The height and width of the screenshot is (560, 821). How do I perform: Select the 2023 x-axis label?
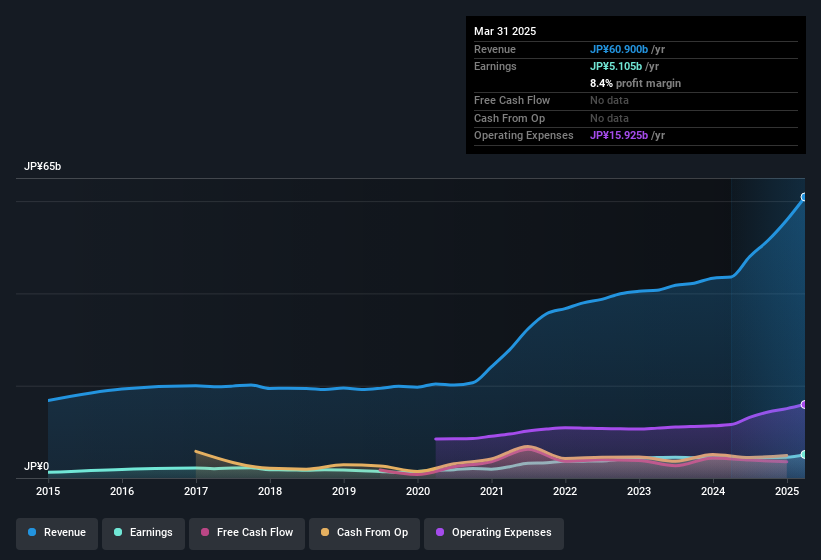(639, 491)
